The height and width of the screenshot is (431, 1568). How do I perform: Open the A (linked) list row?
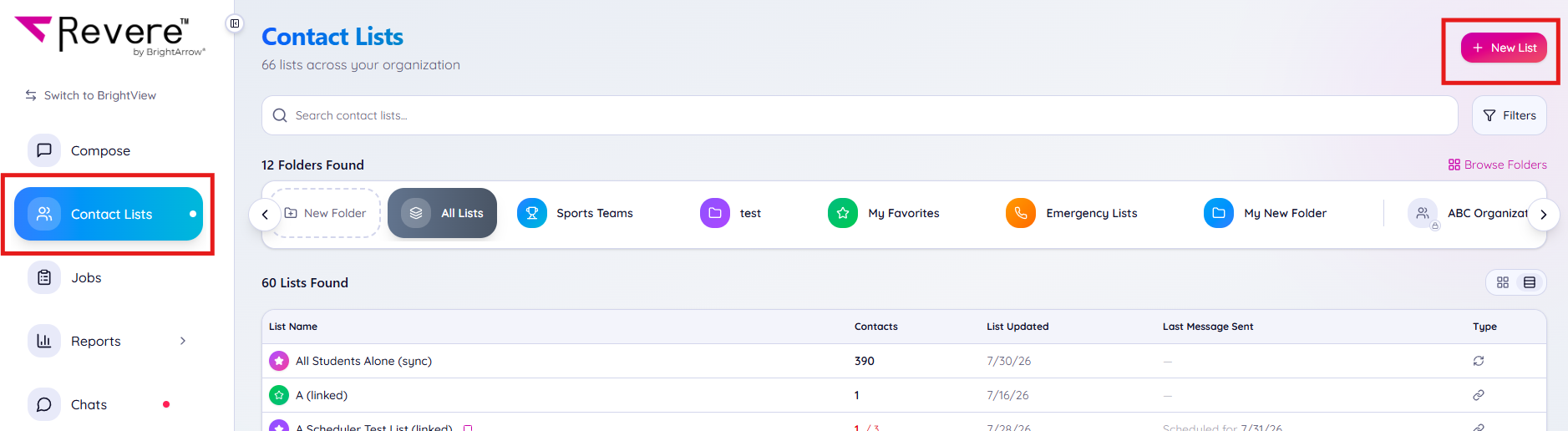click(904, 395)
